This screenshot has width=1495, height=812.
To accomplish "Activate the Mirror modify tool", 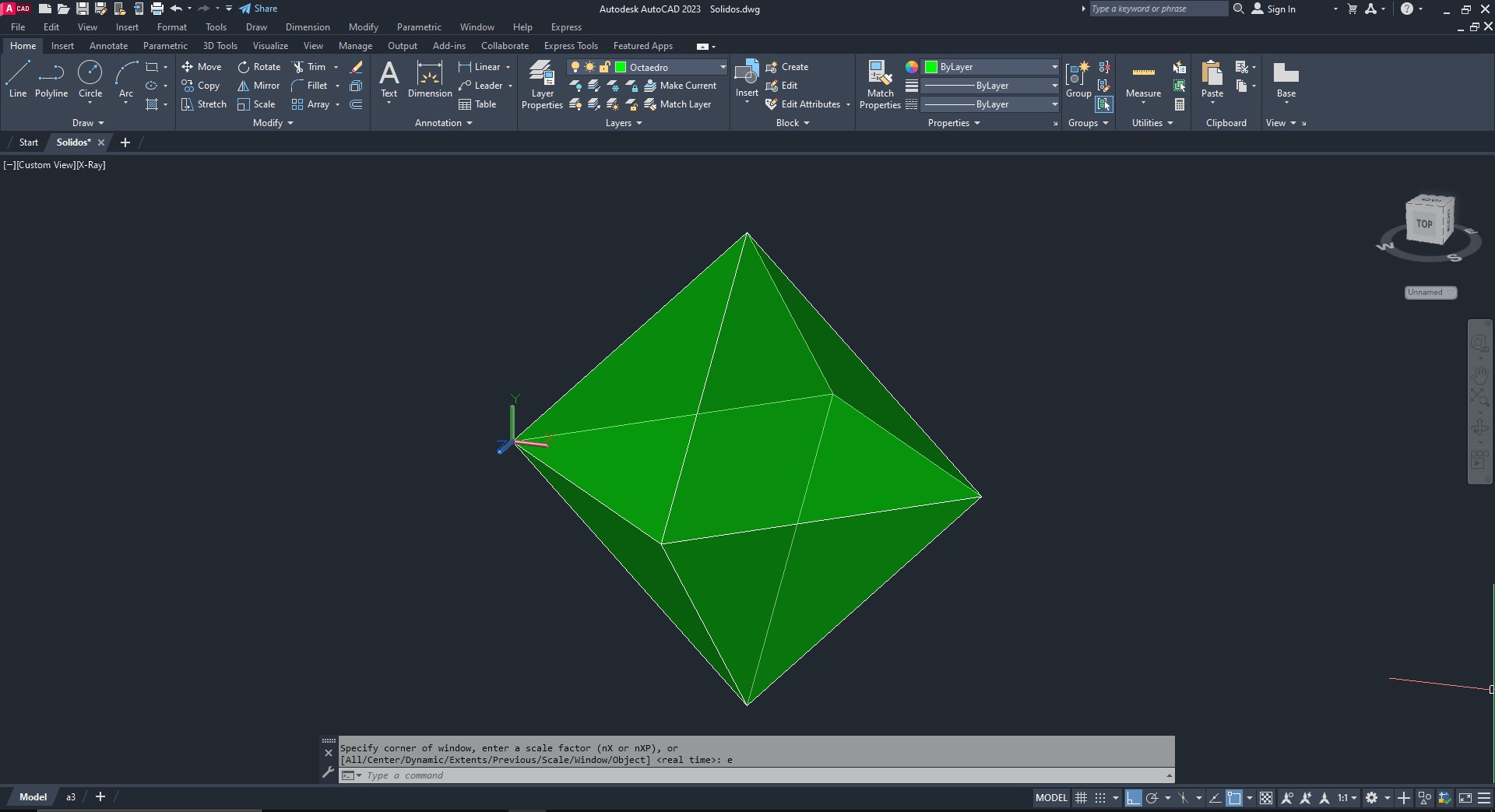I will coord(259,86).
